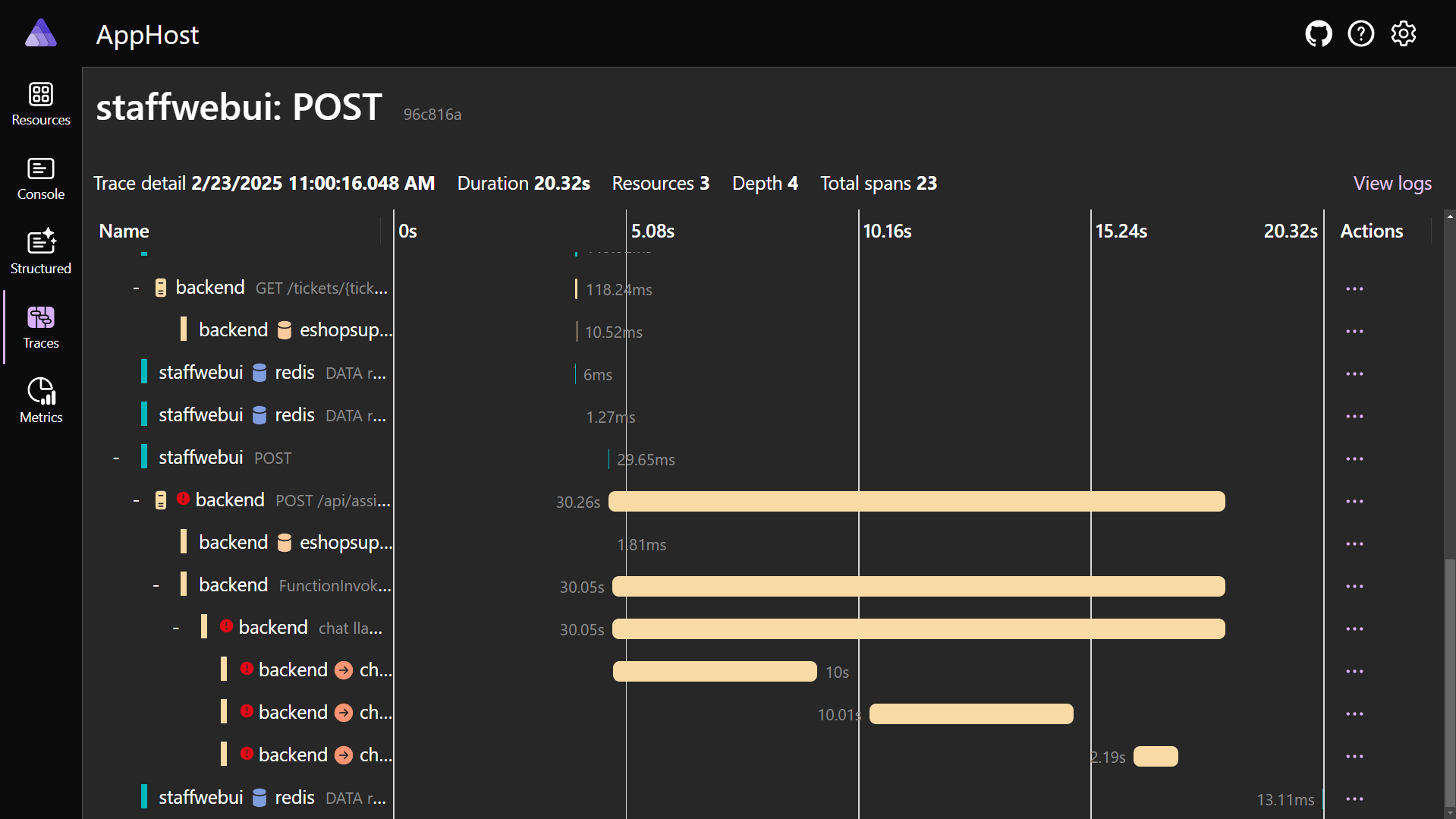This screenshot has width=1456, height=819.
Task: Select the 2.19s span bar
Action: coord(1156,756)
